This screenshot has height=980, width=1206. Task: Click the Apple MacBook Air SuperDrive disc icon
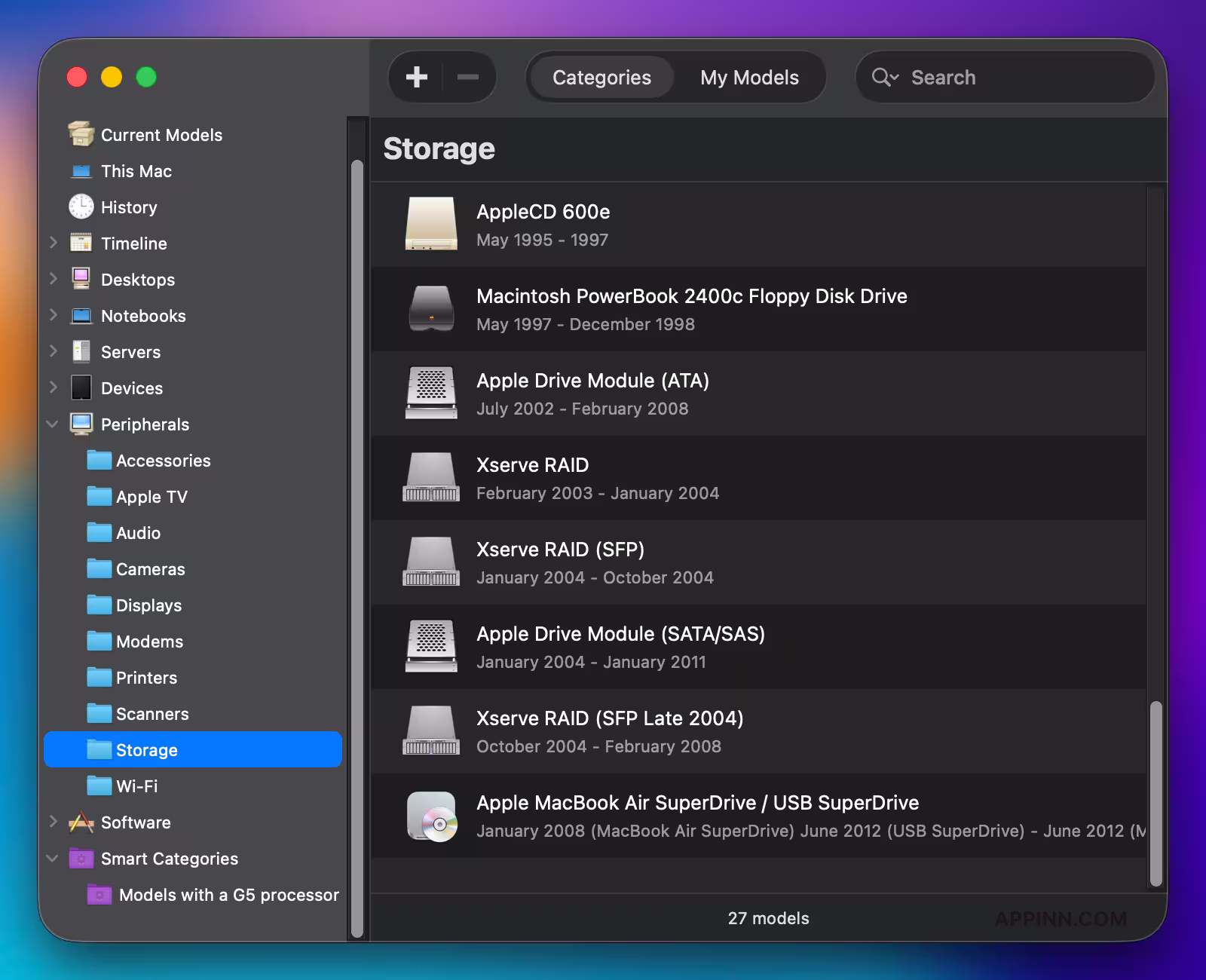[431, 816]
